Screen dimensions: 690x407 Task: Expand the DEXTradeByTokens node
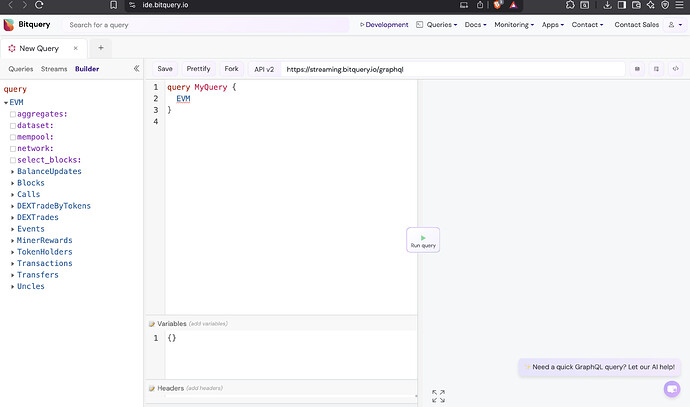click(x=12, y=206)
